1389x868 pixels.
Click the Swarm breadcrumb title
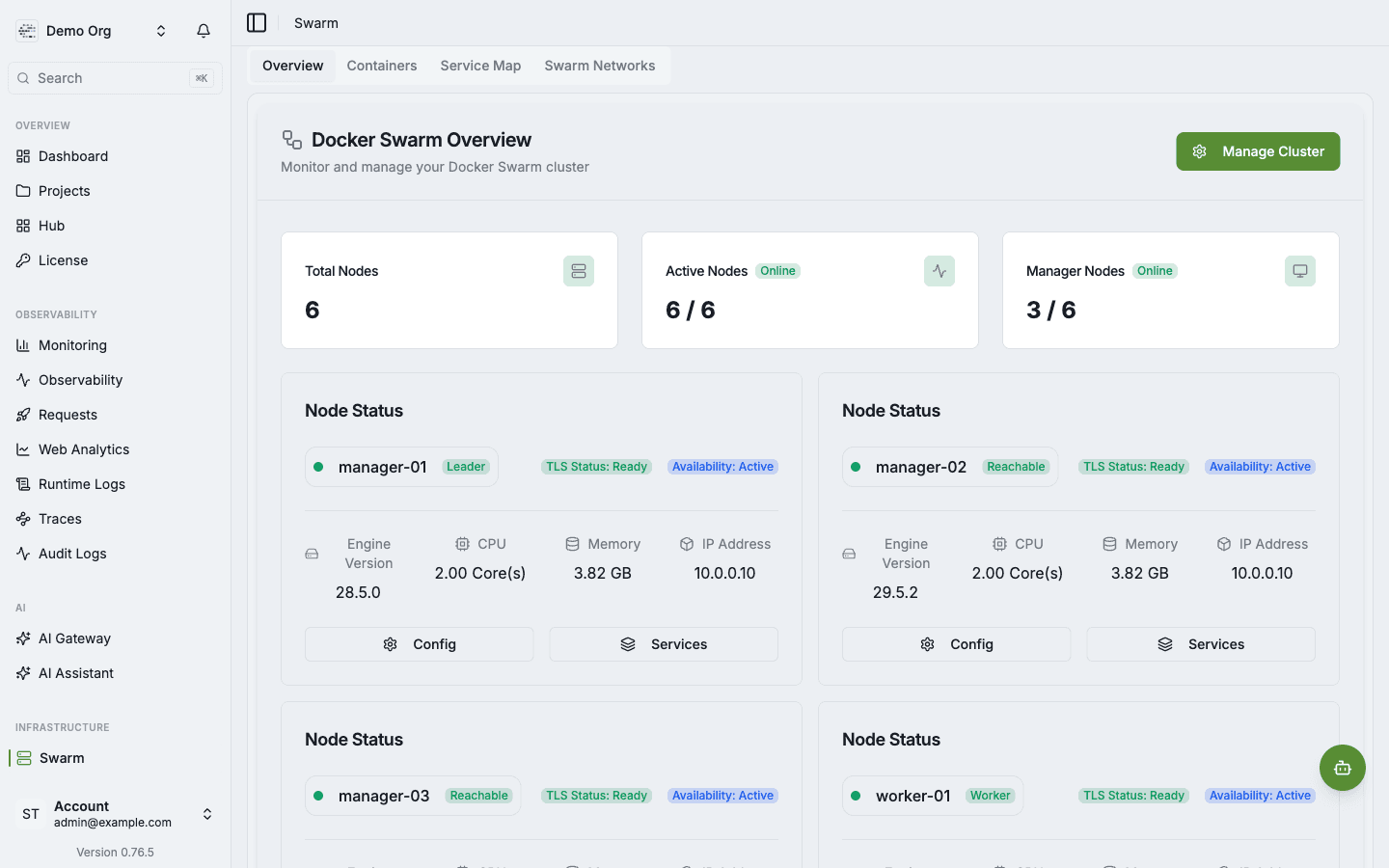coord(316,23)
